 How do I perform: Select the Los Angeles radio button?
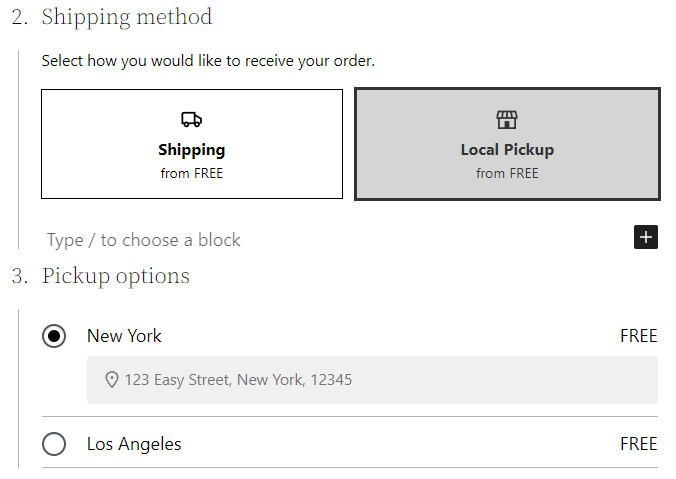tap(54, 444)
